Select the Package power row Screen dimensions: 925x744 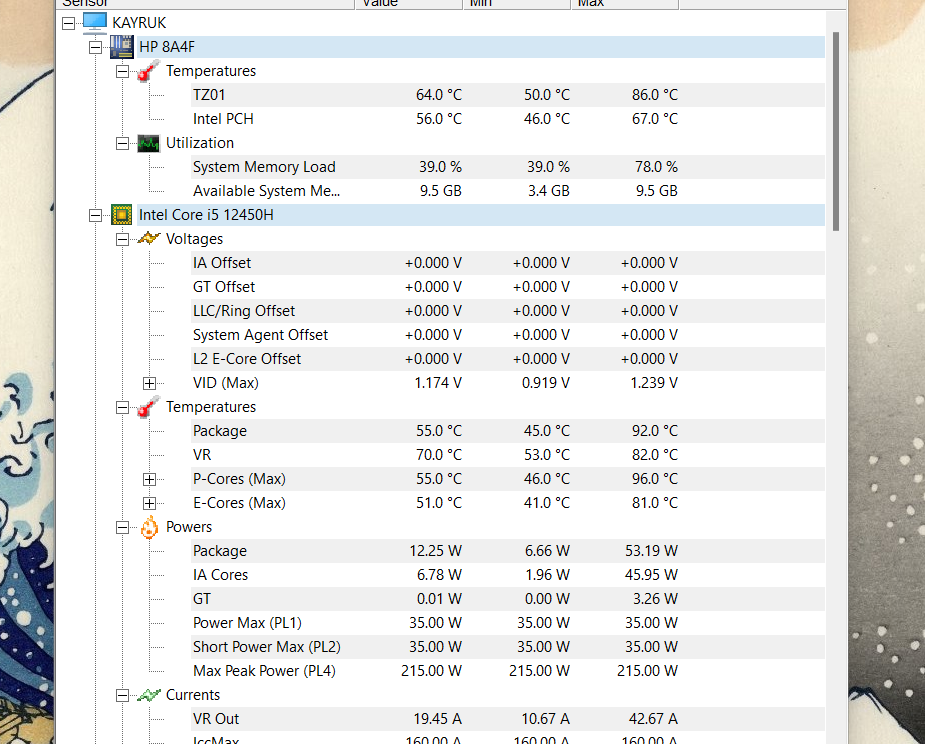(508, 550)
